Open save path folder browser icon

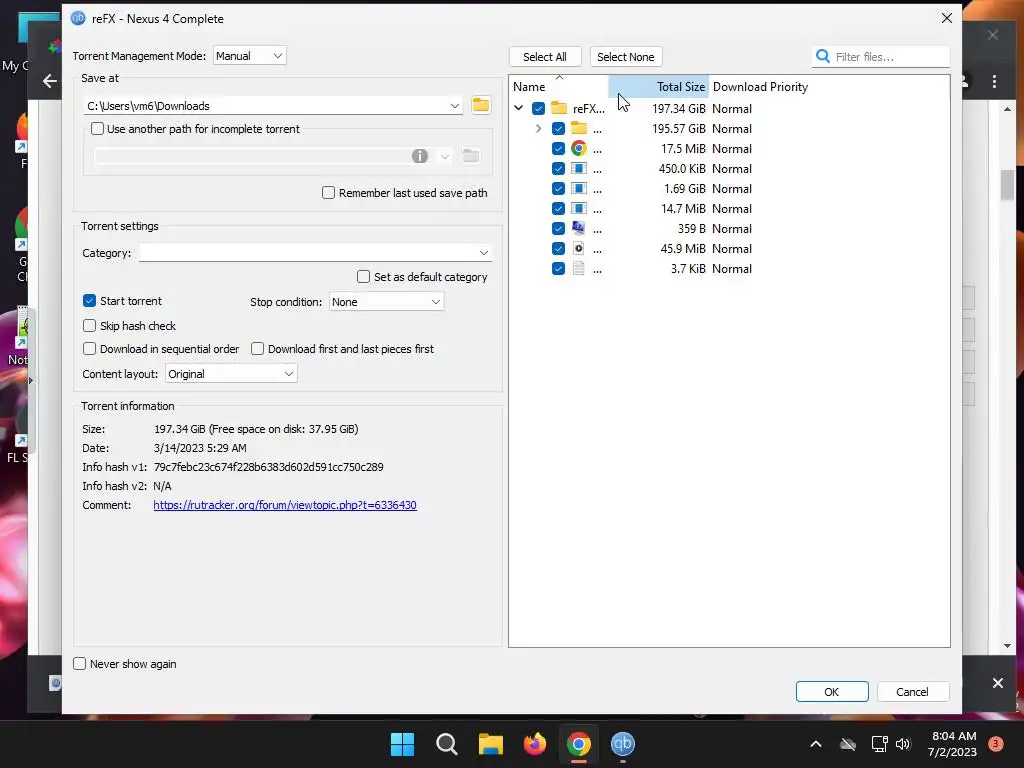point(481,105)
